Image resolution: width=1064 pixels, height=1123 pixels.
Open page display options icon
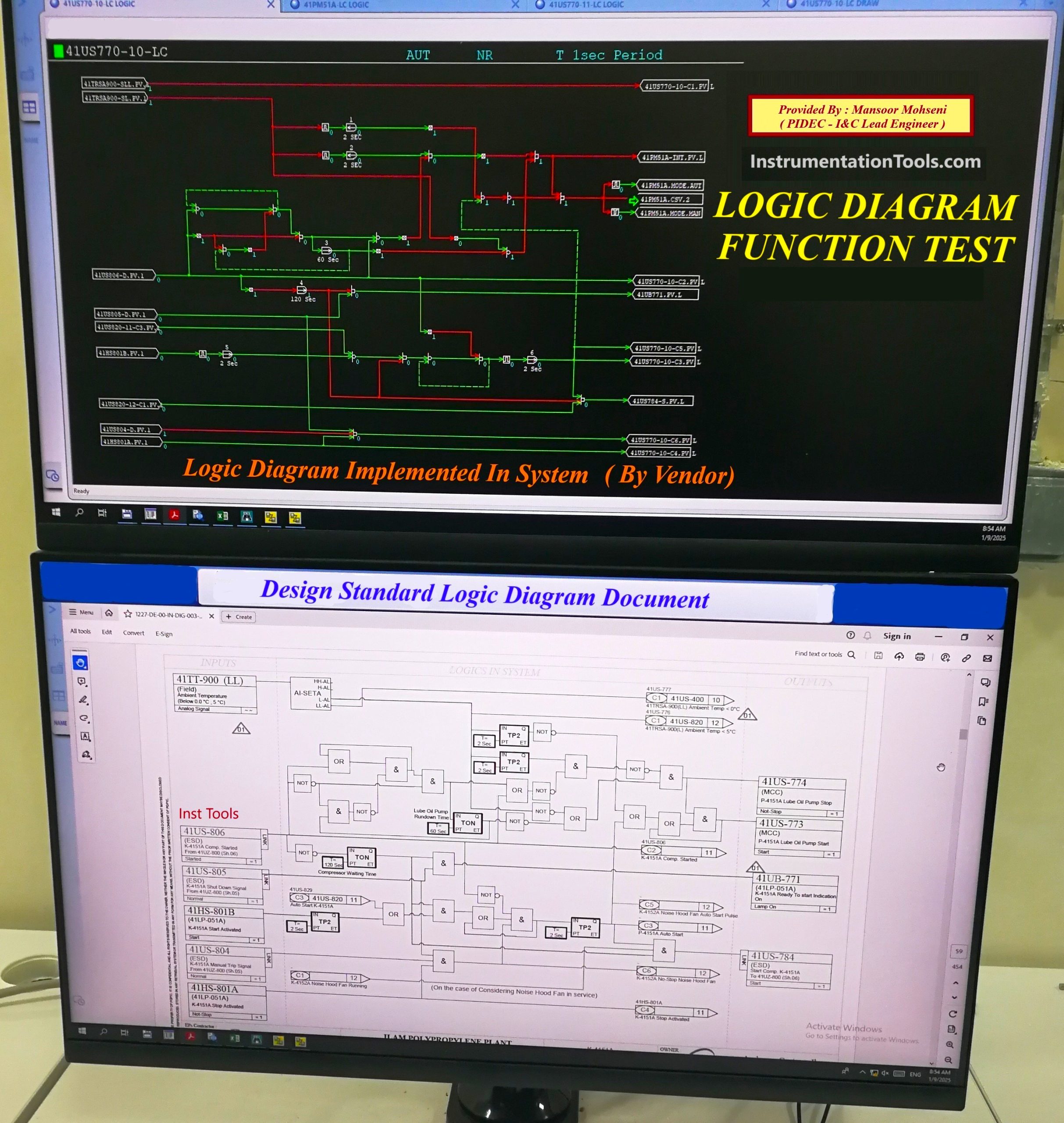952,1030
